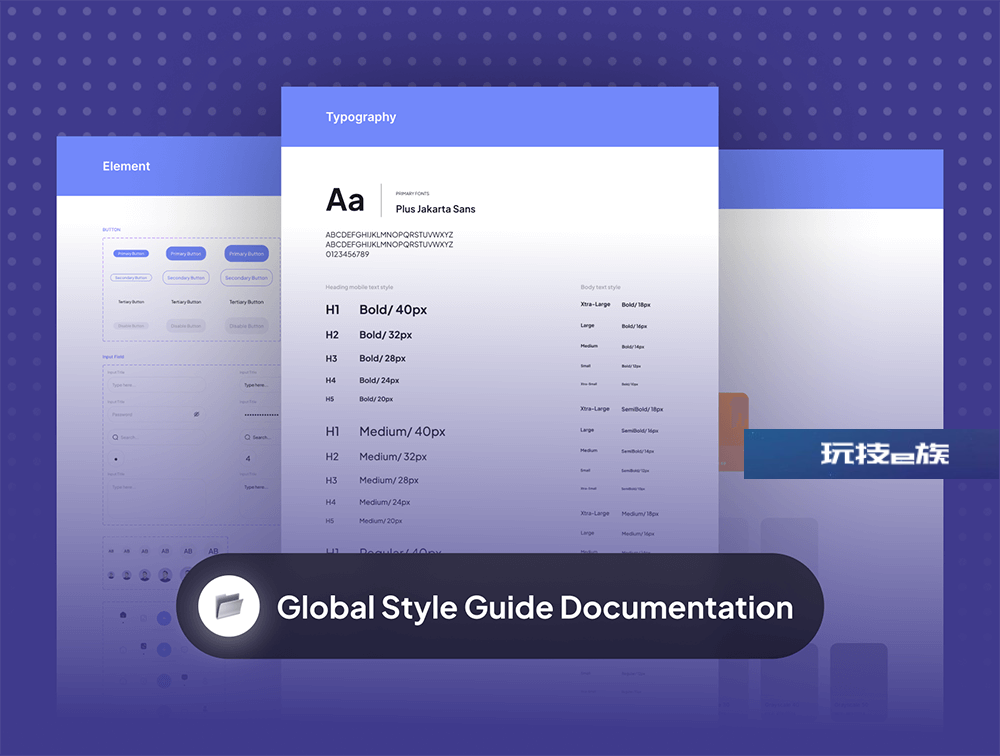This screenshot has width=1000, height=756.
Task: Toggle the eye-slash icon in the Password field
Action: pos(196,414)
